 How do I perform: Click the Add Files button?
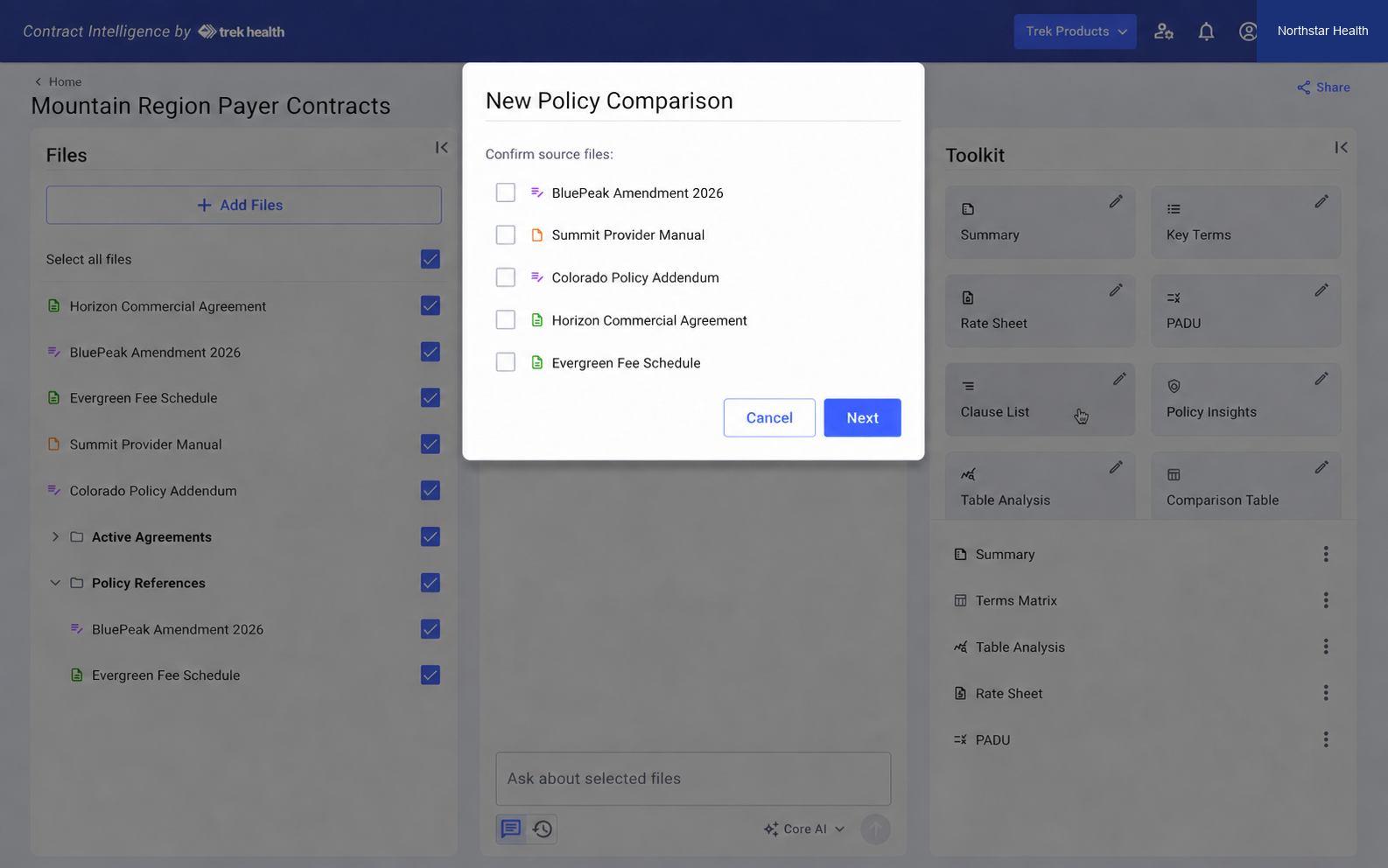(x=244, y=205)
